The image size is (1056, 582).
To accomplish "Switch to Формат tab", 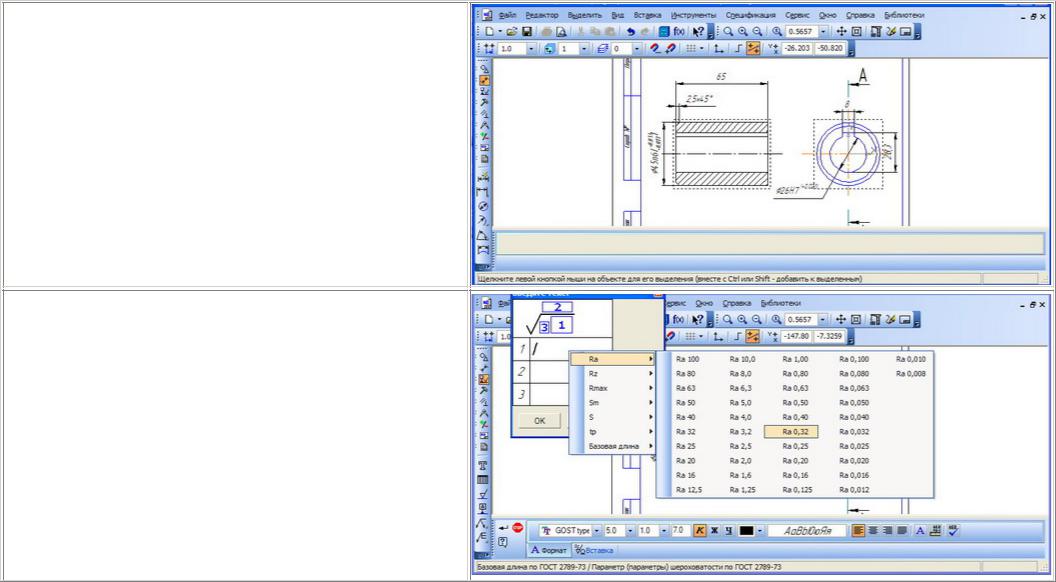I will [x=549, y=550].
